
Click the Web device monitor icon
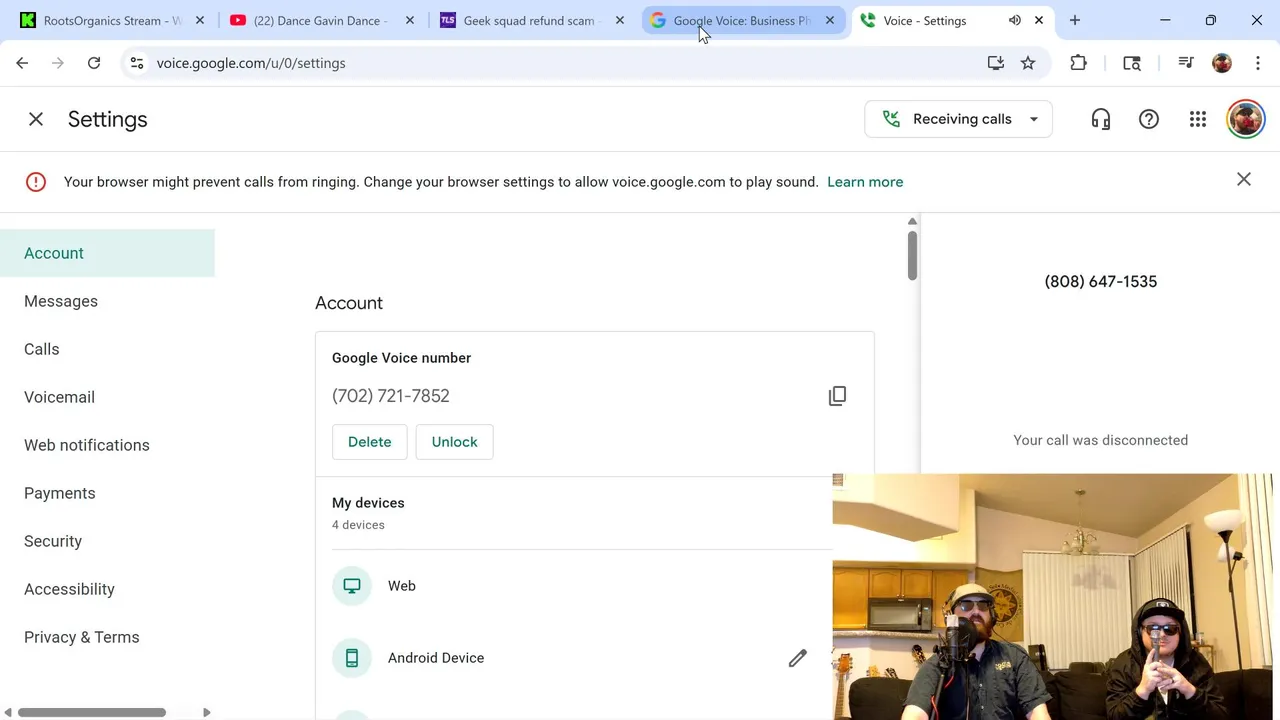352,586
